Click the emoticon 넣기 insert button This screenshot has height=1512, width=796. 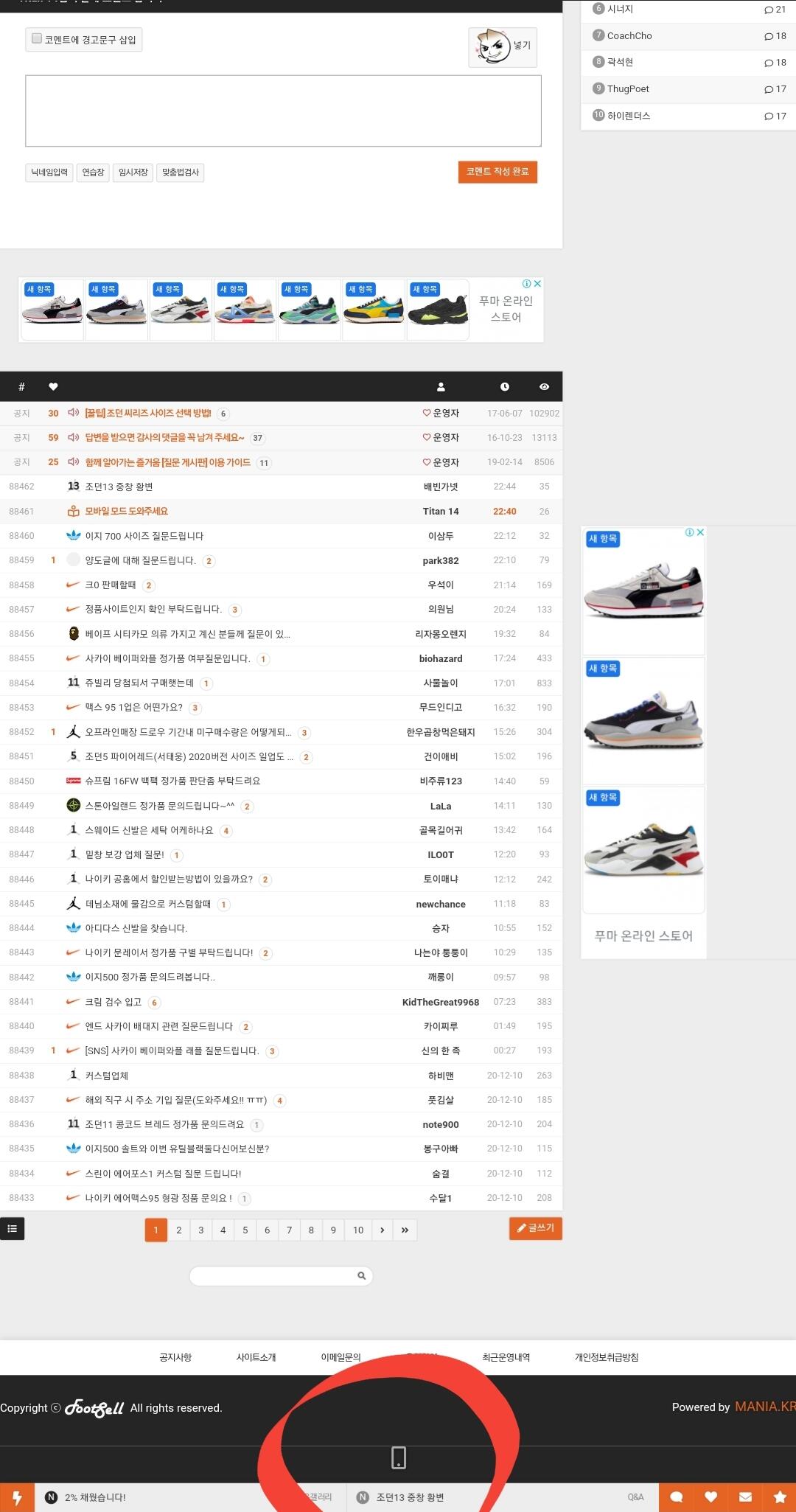point(503,46)
